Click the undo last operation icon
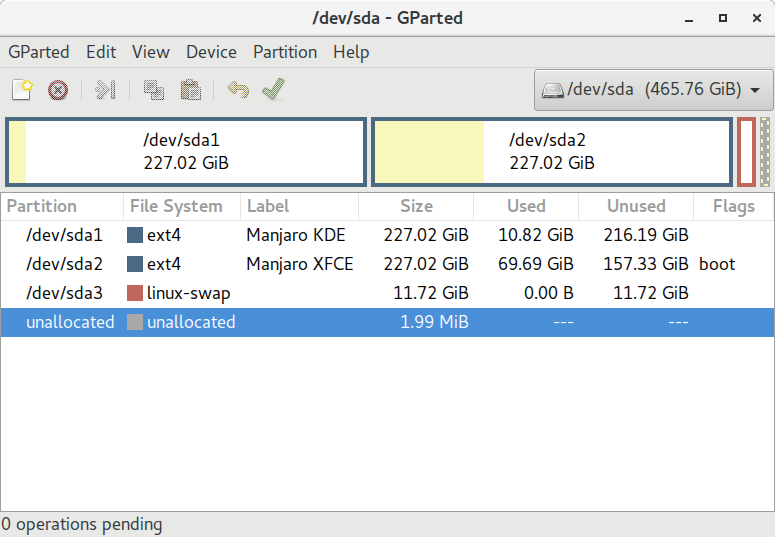This screenshot has width=775, height=537. coord(238,90)
